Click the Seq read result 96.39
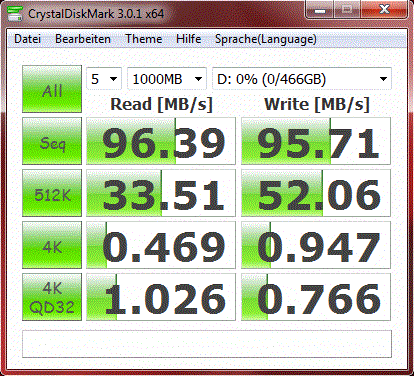 click(x=161, y=141)
